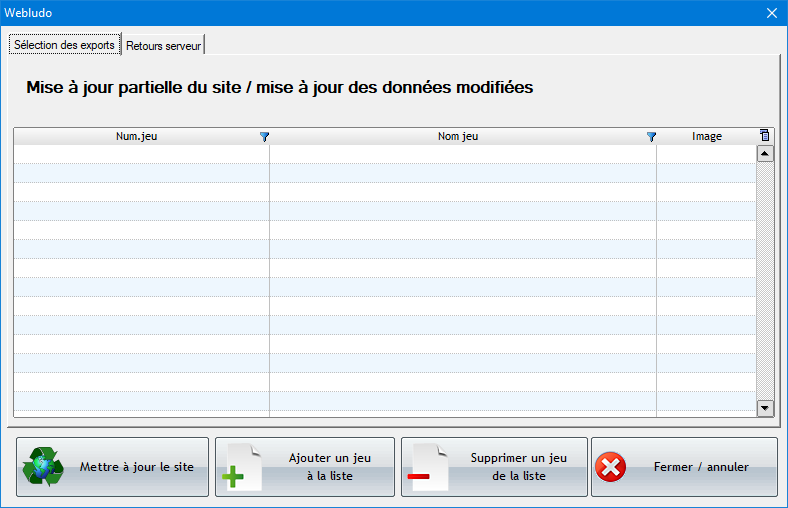The height and width of the screenshot is (508, 788).
Task: Open the Num.jeu column filter icon
Action: tap(264, 137)
